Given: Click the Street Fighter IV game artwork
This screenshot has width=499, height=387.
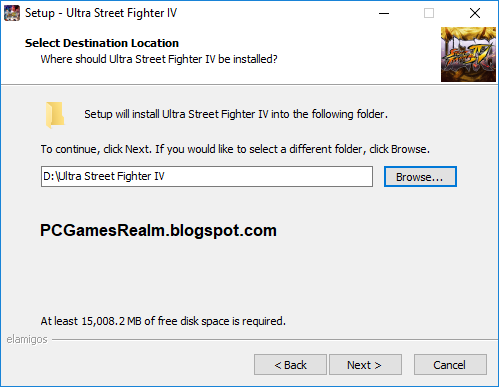Looking at the screenshot, I should point(468,54).
